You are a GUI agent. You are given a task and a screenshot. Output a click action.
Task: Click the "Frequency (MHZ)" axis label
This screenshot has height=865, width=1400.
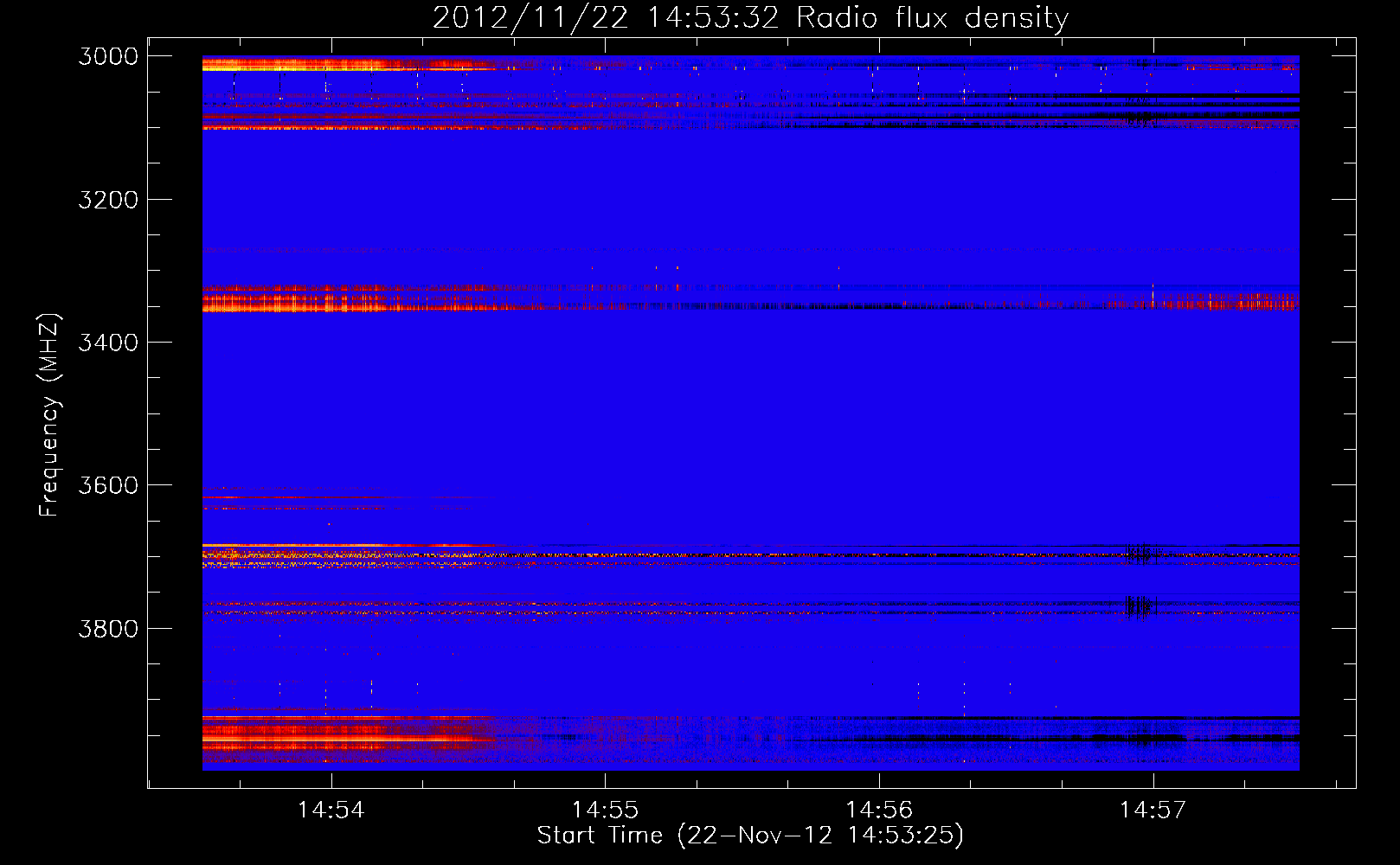[x=50, y=415]
